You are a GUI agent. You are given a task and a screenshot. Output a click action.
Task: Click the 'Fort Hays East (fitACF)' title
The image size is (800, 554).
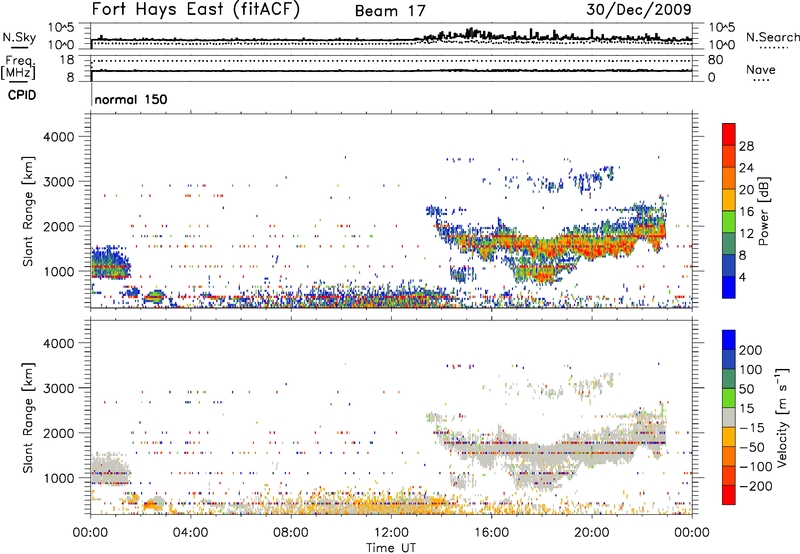click(x=195, y=10)
